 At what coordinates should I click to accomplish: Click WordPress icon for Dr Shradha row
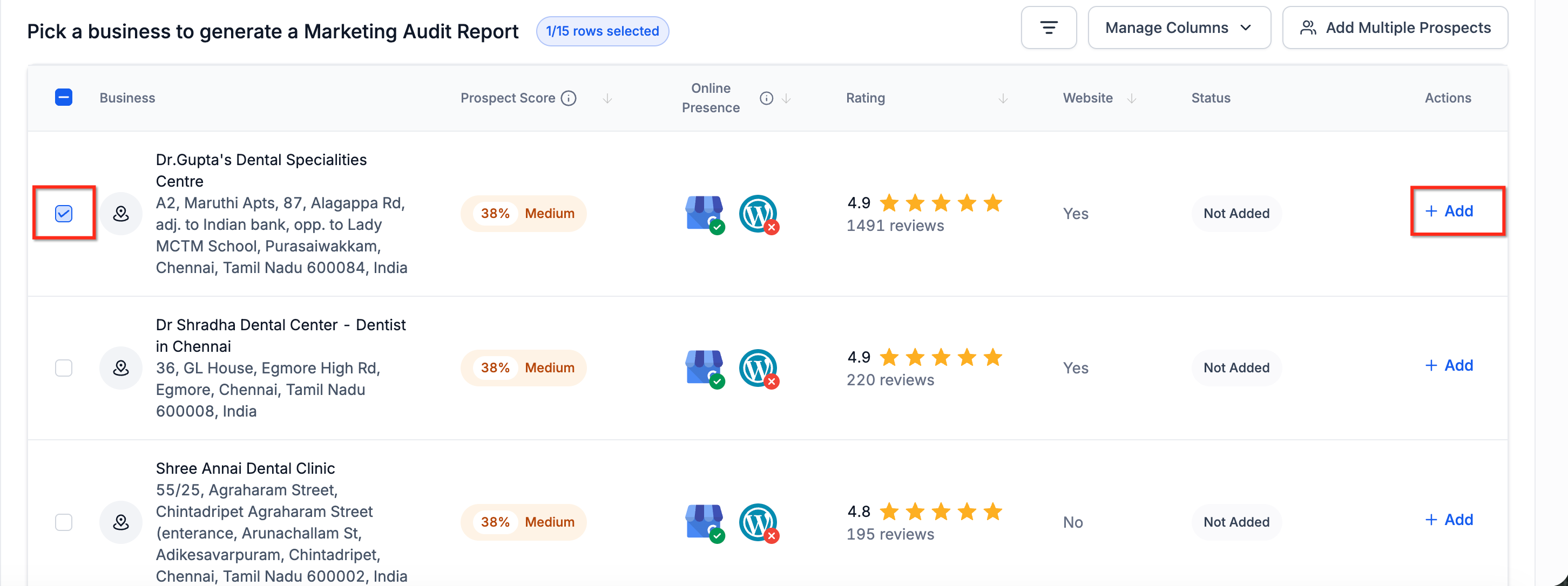click(x=758, y=368)
